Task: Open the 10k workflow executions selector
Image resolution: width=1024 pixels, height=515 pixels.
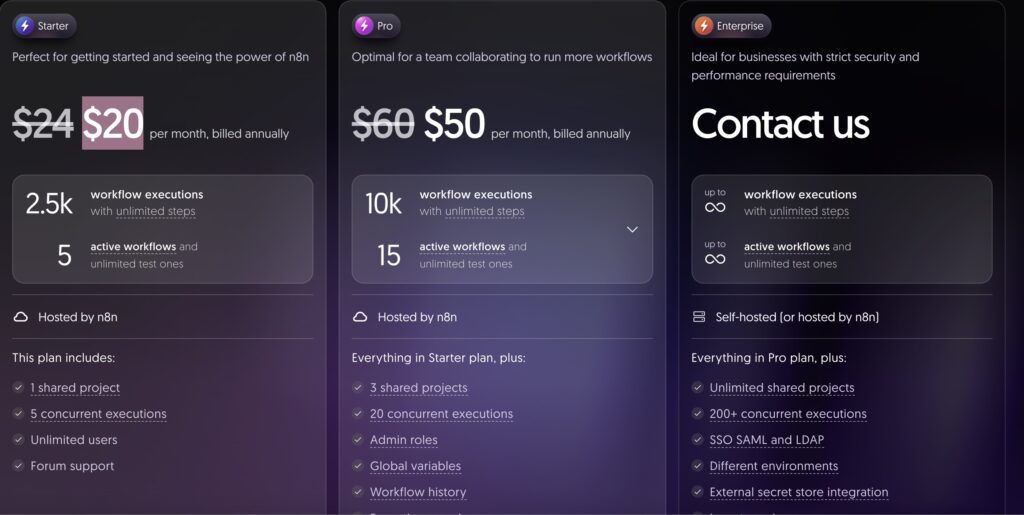Action: pyautogui.click(x=502, y=229)
